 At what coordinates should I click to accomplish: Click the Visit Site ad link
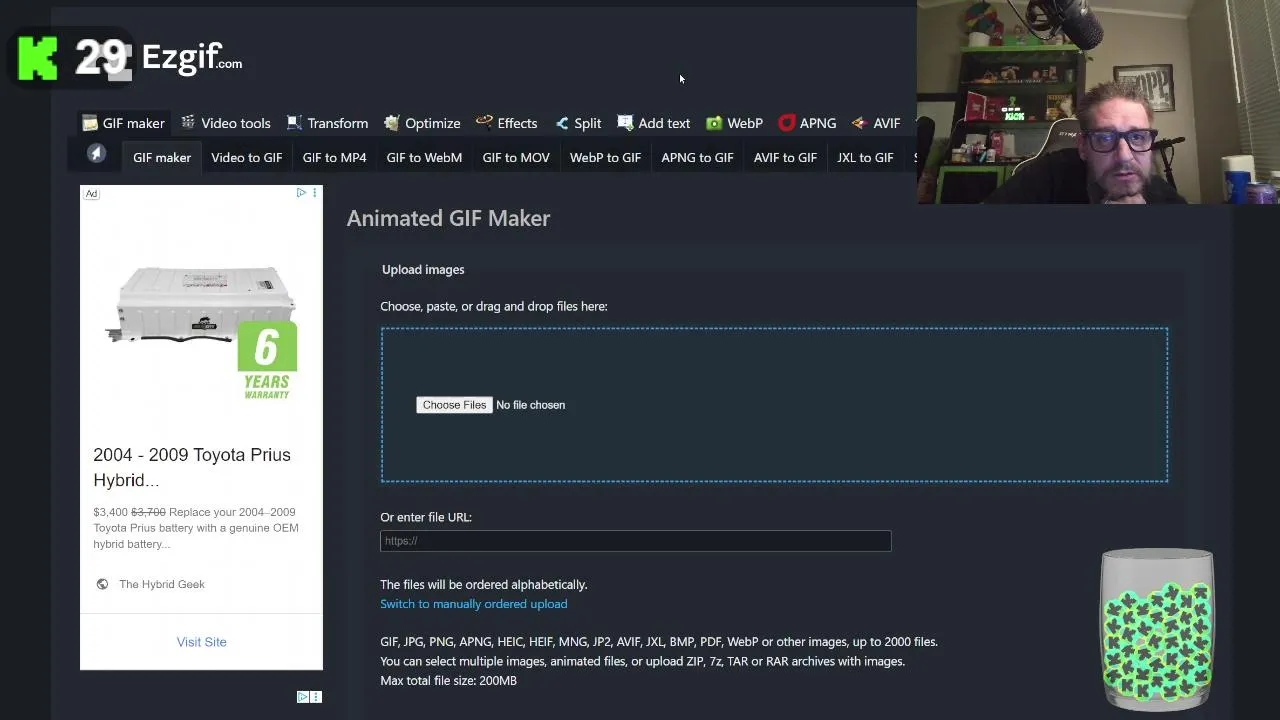tap(201, 642)
